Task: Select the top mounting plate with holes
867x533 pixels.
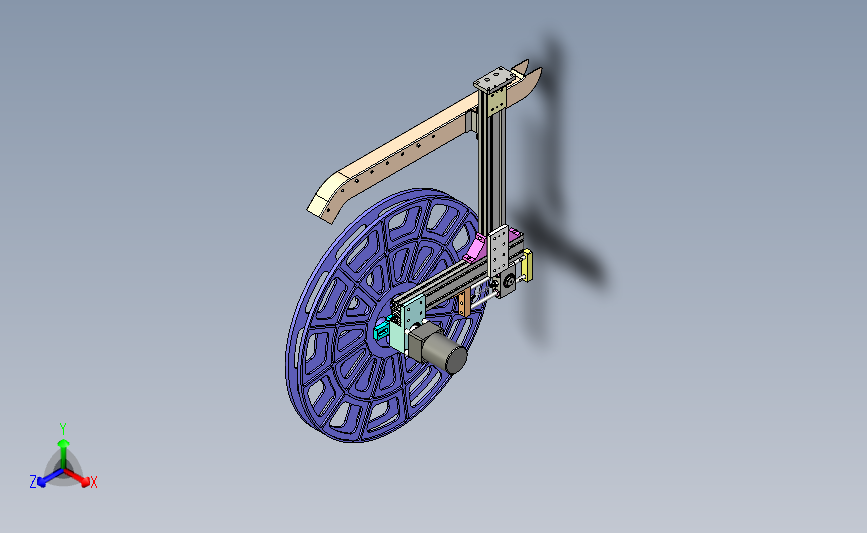Action: click(x=495, y=80)
